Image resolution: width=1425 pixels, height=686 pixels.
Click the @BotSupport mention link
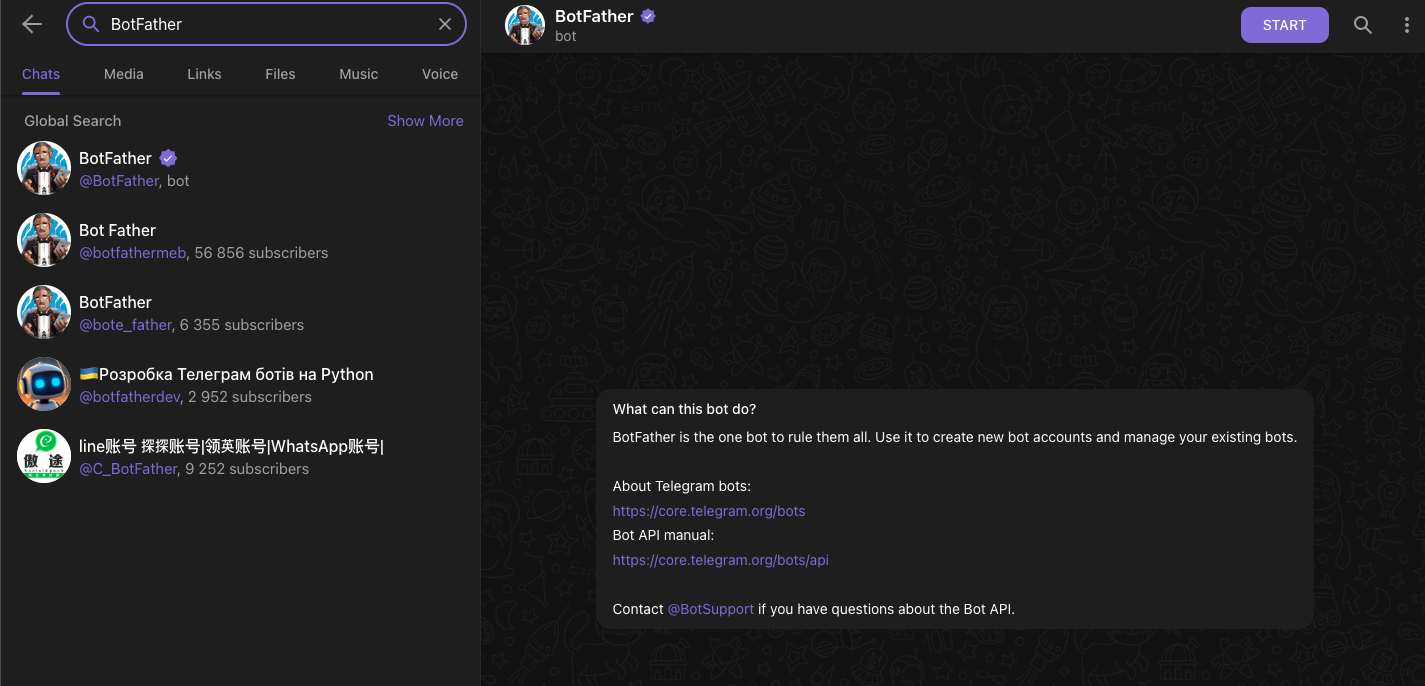(711, 609)
